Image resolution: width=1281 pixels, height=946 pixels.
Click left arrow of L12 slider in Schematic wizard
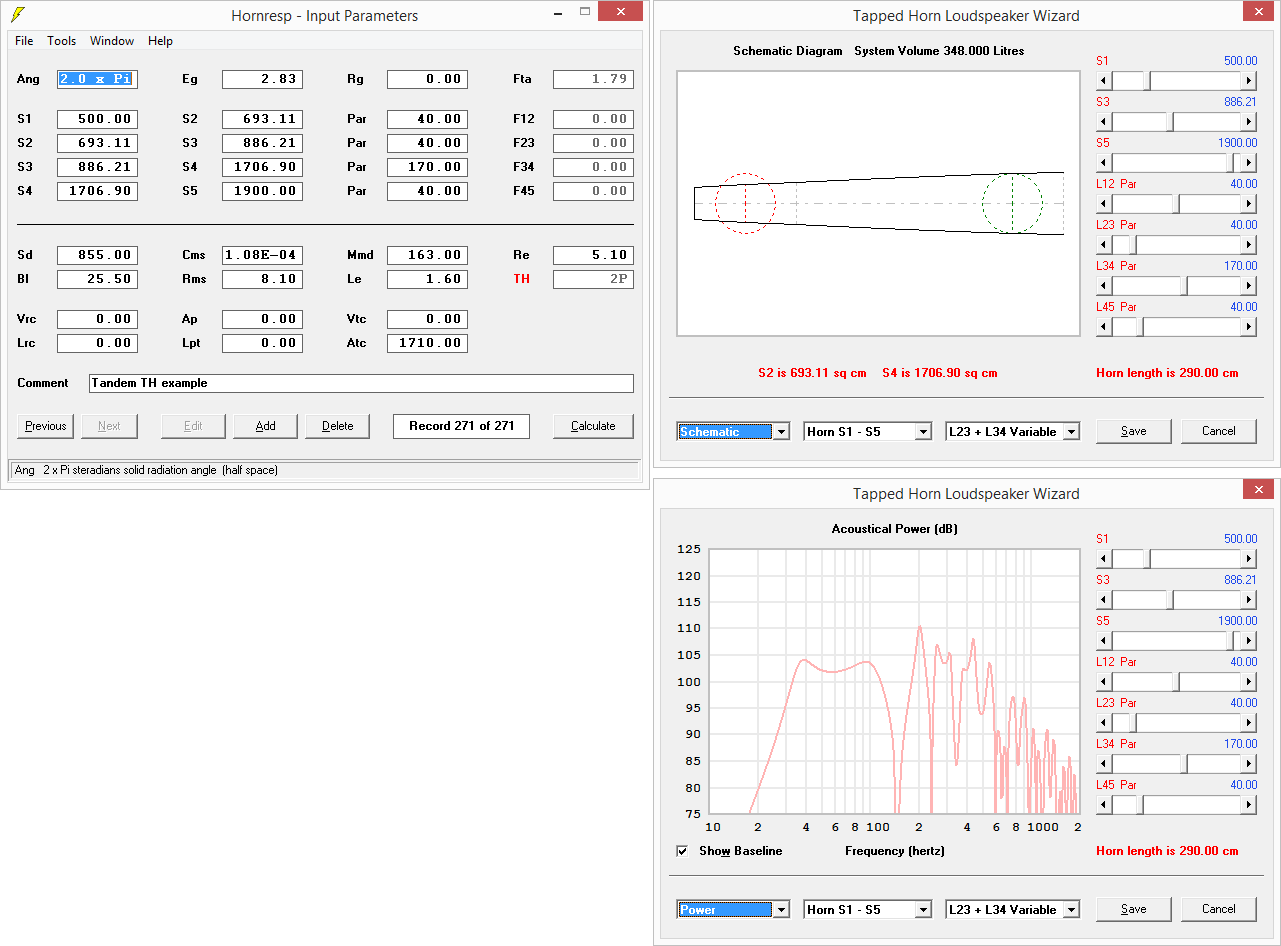pyautogui.click(x=1104, y=204)
